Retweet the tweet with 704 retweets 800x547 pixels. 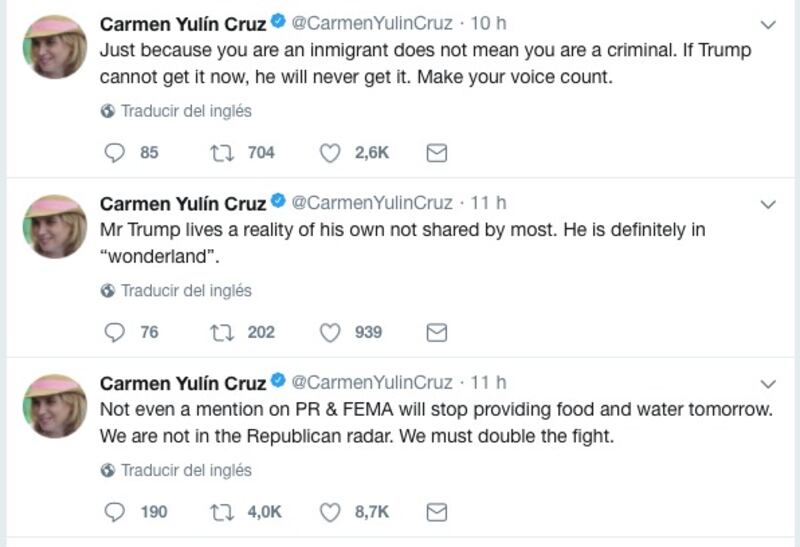pyautogui.click(x=219, y=153)
